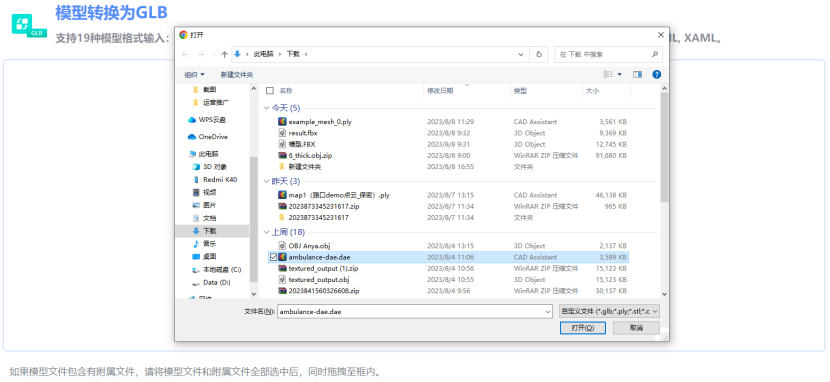The width and height of the screenshot is (830, 382).
Task: Click the GLB converter logo icon
Action: [30, 25]
